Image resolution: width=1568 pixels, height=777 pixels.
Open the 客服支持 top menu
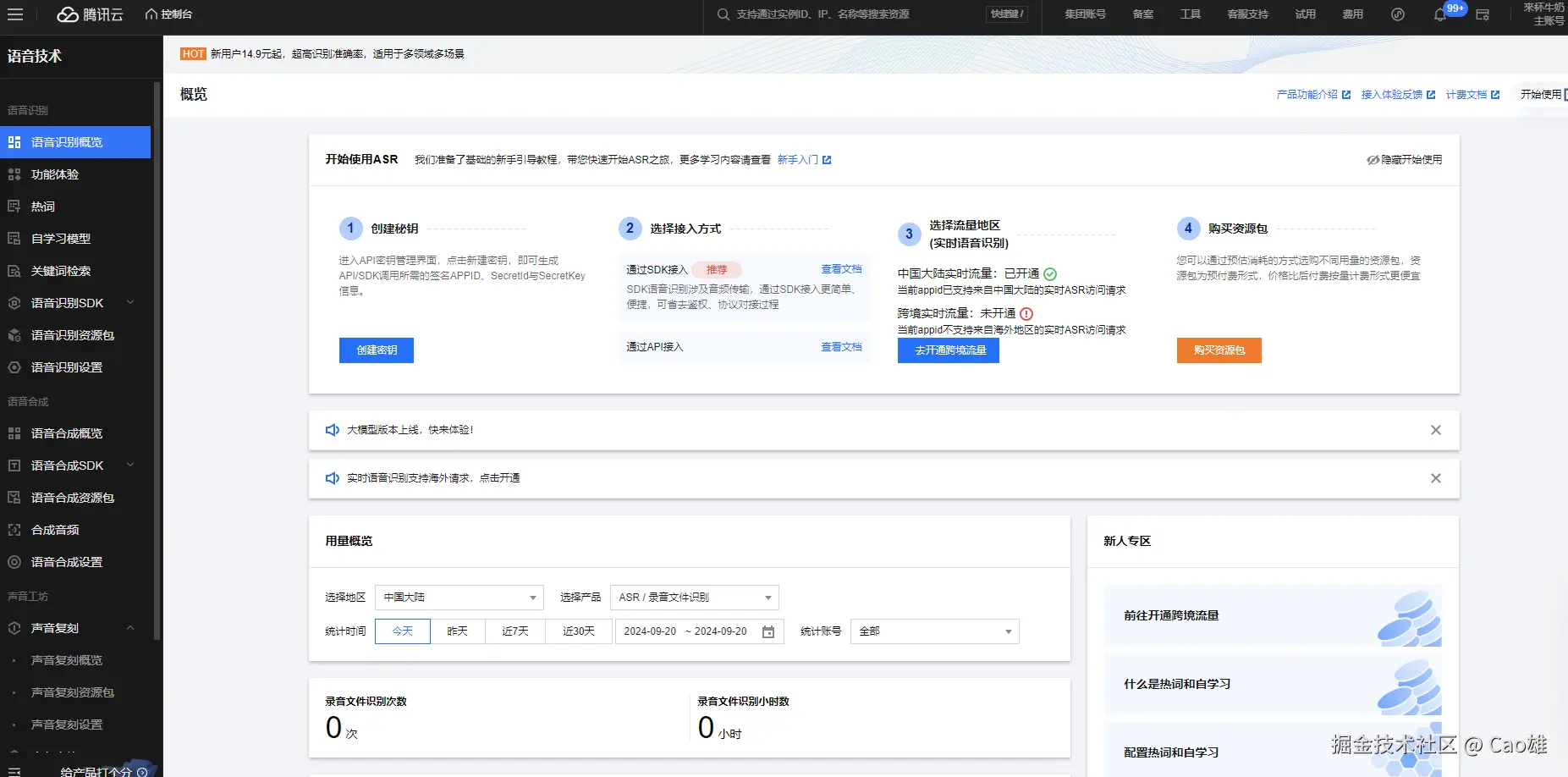tap(1248, 14)
